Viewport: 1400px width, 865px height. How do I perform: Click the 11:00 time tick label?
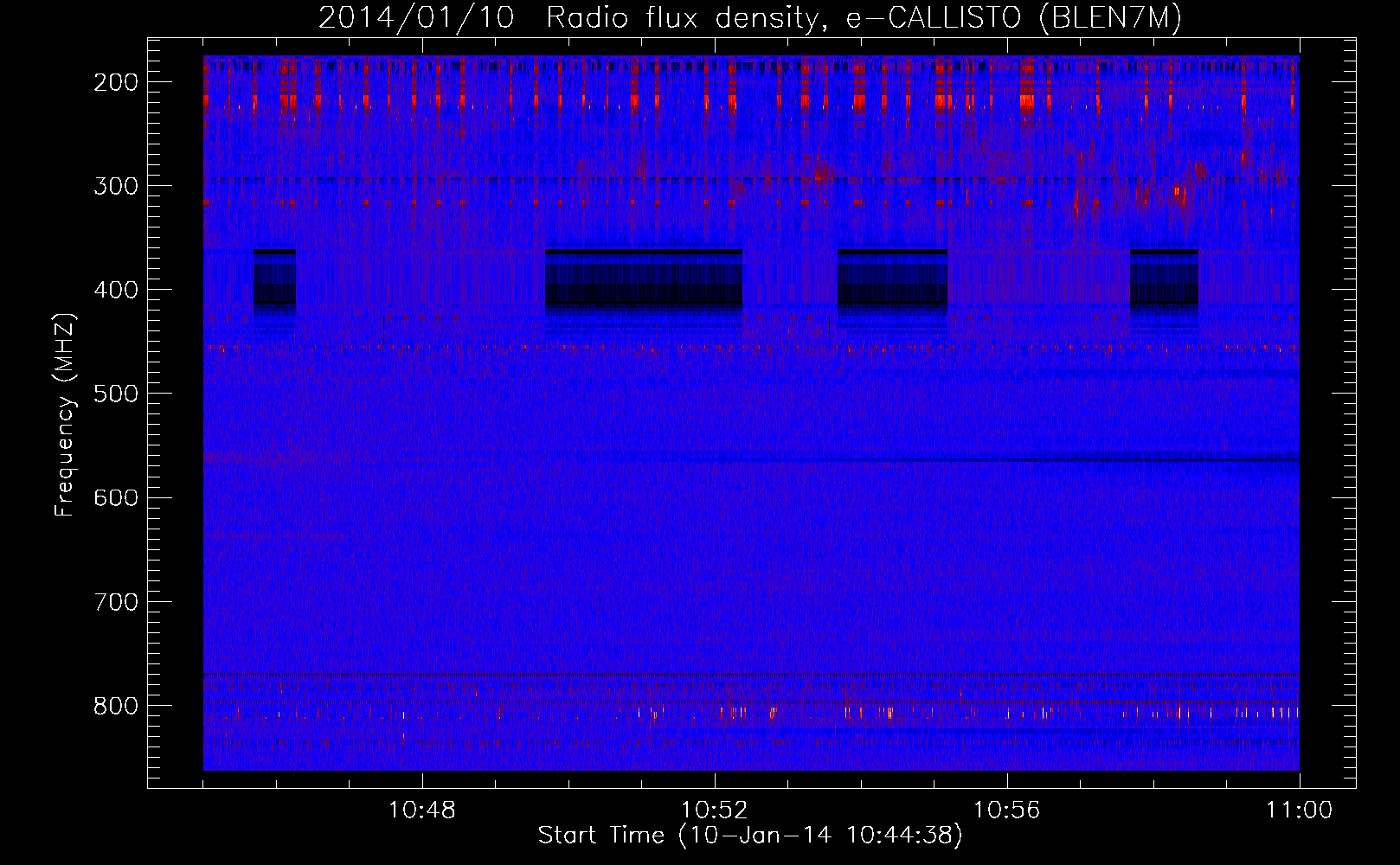[1300, 811]
